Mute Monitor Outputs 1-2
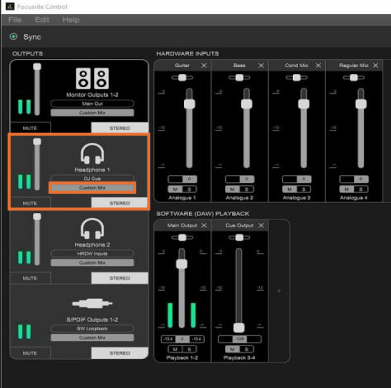Viewport: 391px width, 388px height. point(30,128)
